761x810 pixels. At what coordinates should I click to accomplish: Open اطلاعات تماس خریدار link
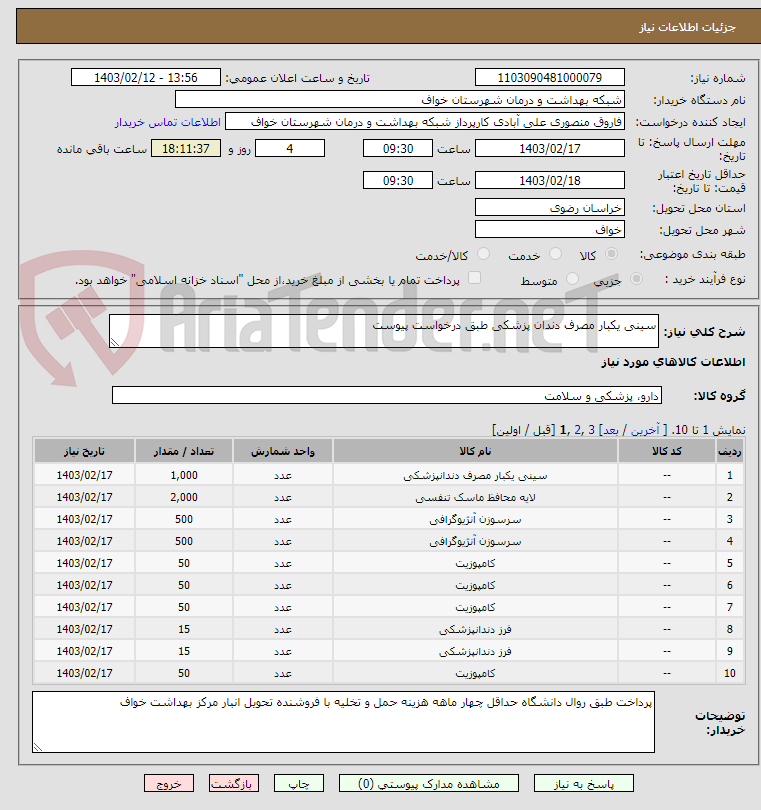click(168, 122)
